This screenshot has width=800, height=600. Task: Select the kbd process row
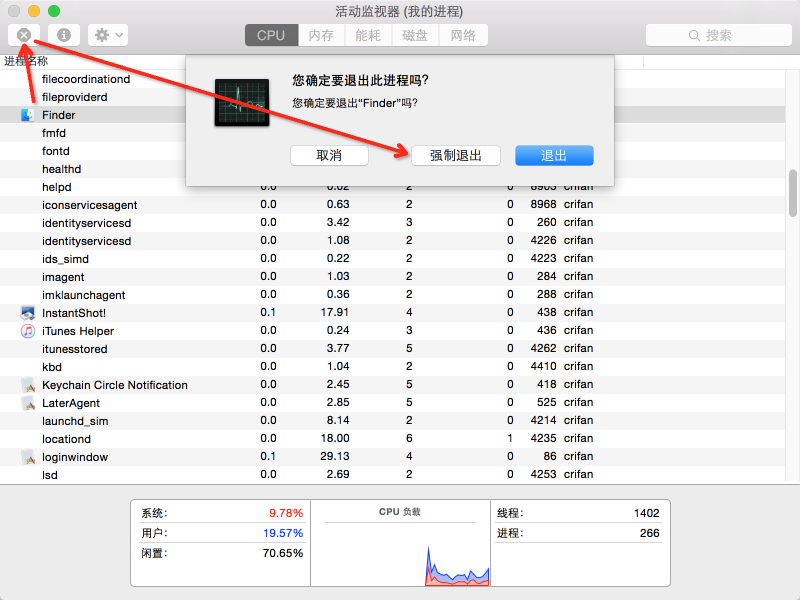pos(393,367)
